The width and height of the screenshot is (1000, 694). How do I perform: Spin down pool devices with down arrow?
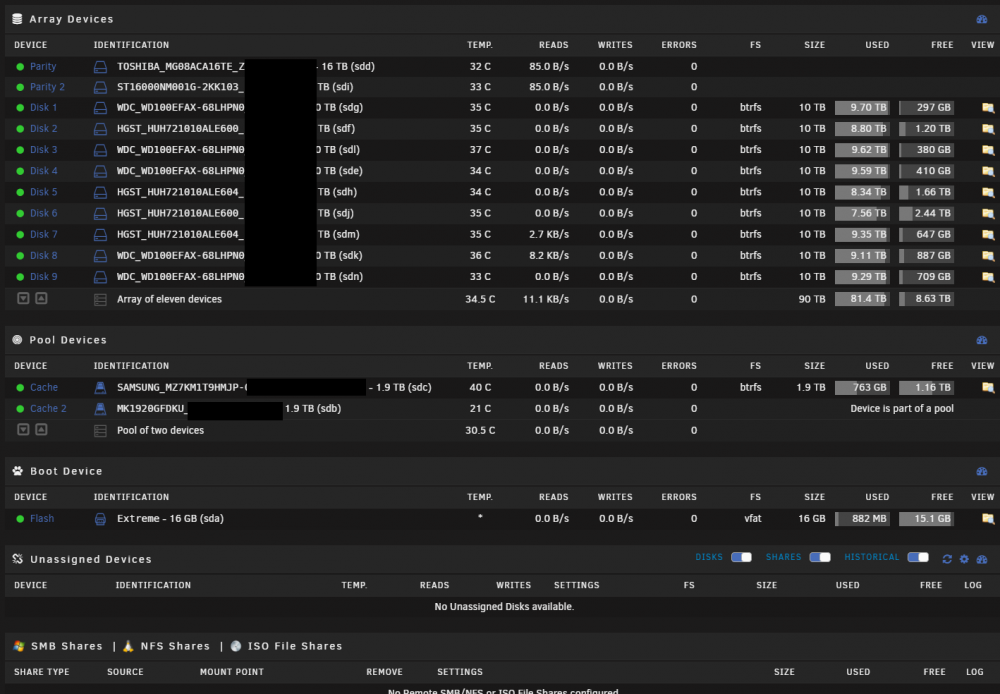23,430
